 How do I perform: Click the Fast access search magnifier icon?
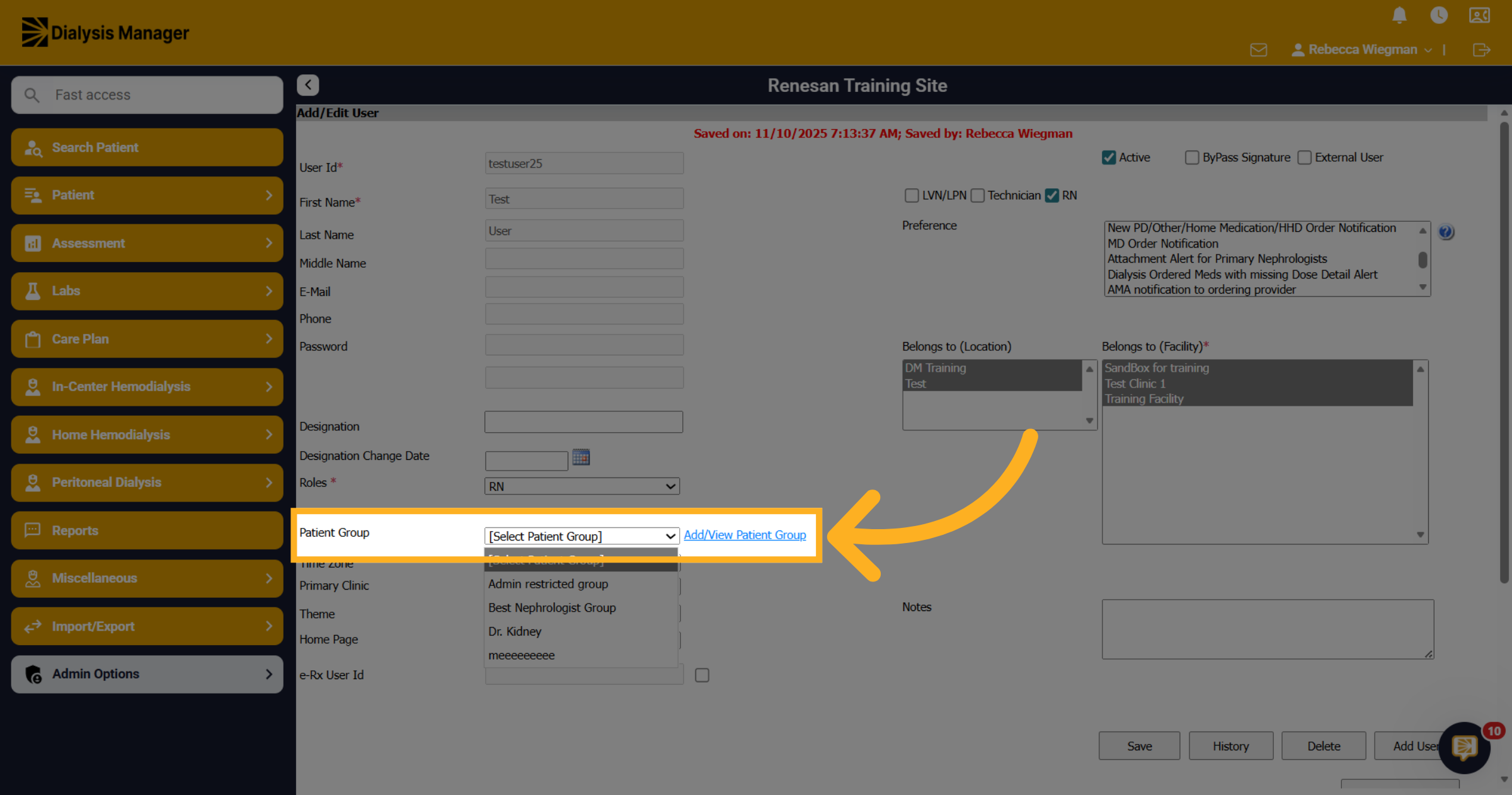[x=31, y=95]
